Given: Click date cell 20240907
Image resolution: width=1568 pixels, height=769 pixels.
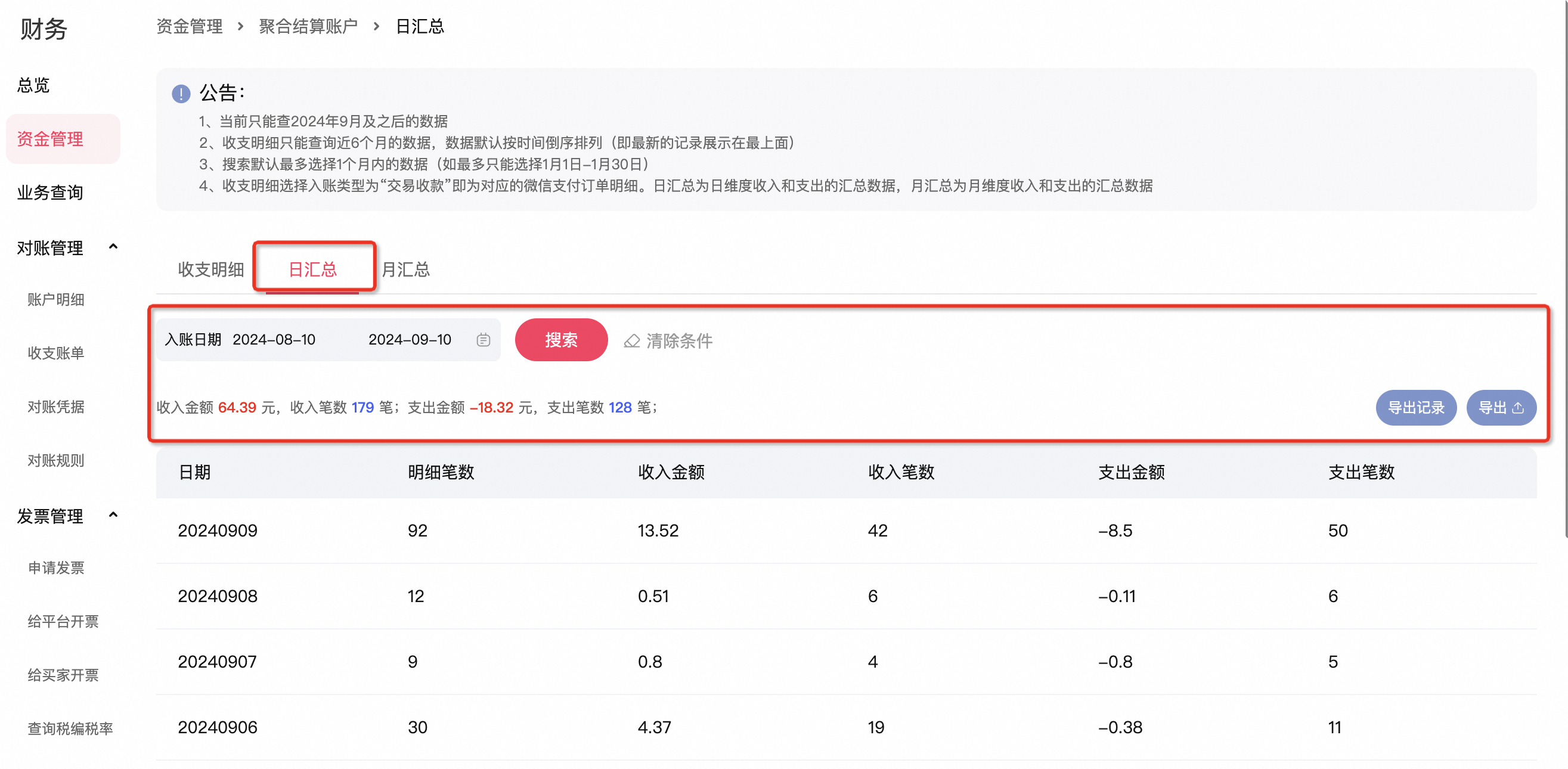Looking at the screenshot, I should (217, 662).
